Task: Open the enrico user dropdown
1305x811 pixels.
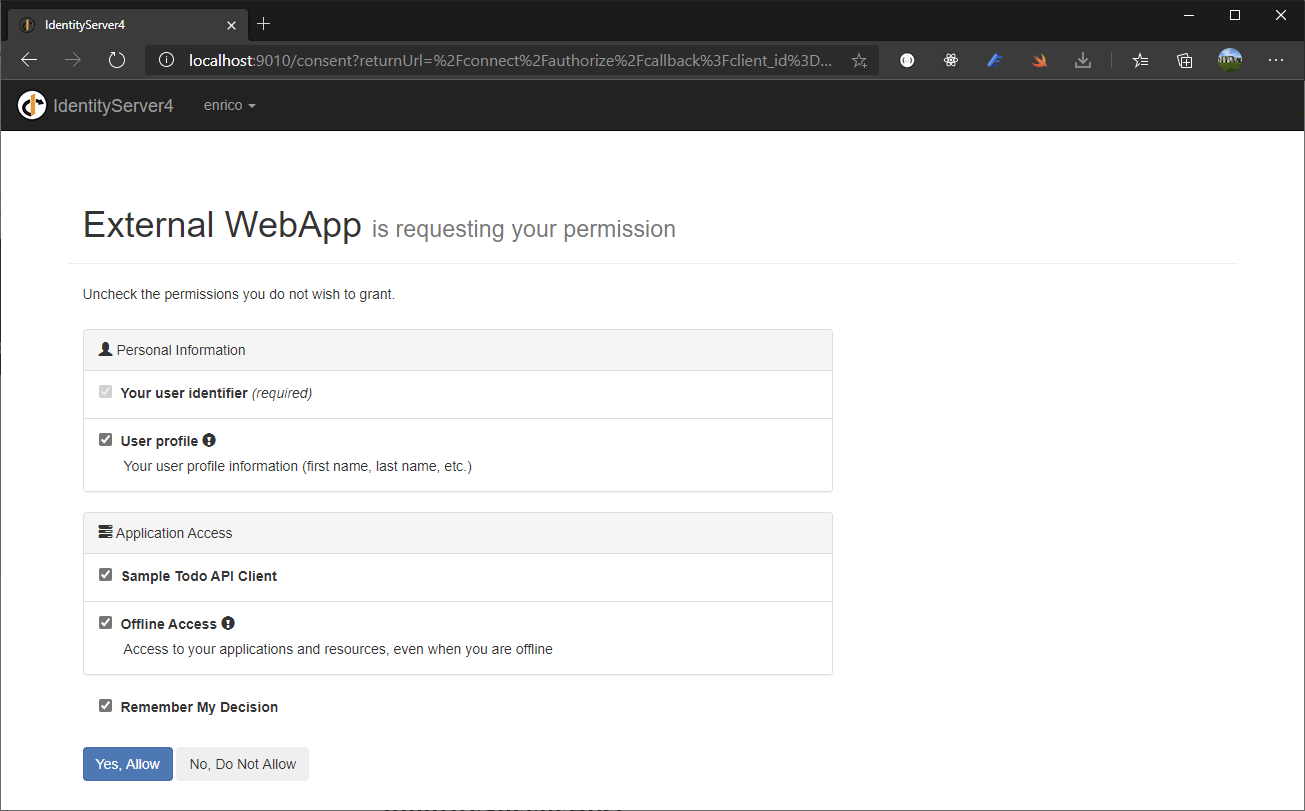Action: 229,104
